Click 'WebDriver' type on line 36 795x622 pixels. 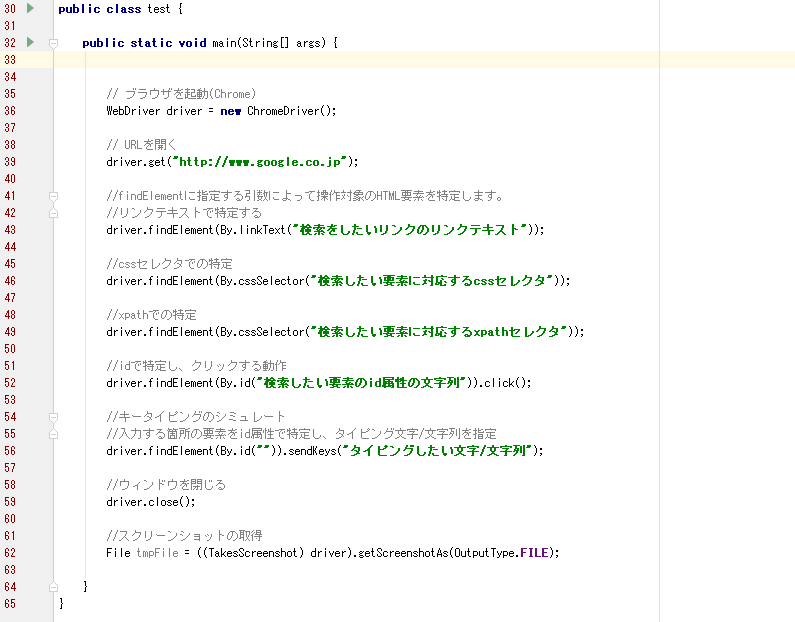pyautogui.click(x=133, y=111)
